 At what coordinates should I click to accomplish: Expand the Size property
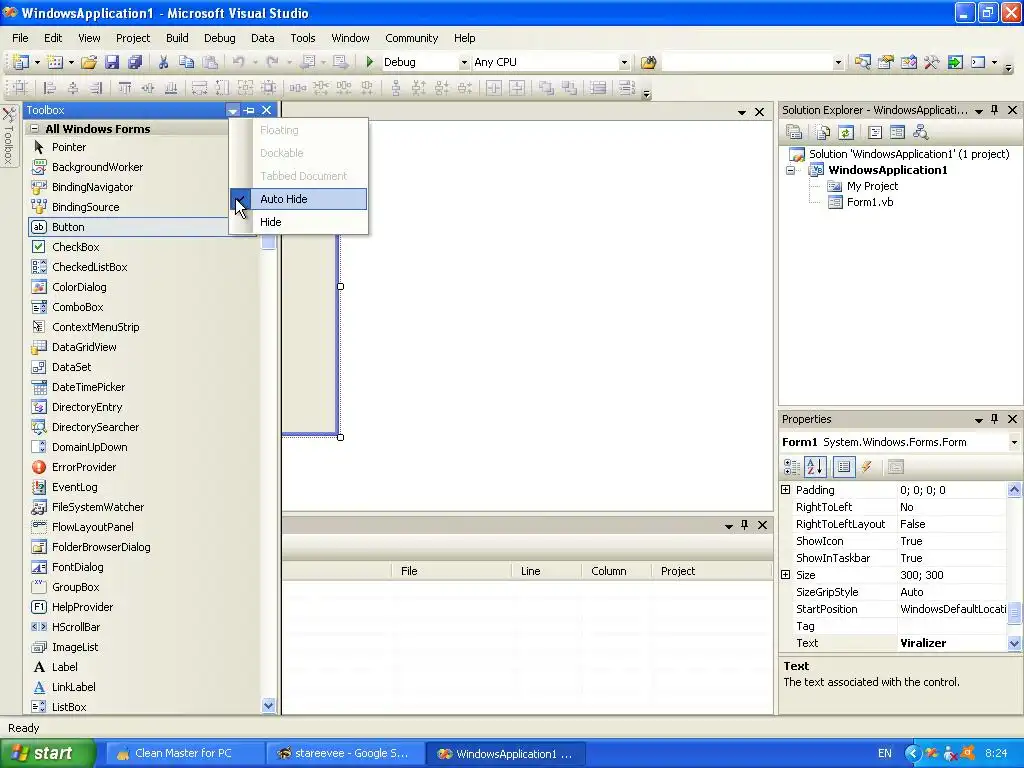[x=786, y=575]
